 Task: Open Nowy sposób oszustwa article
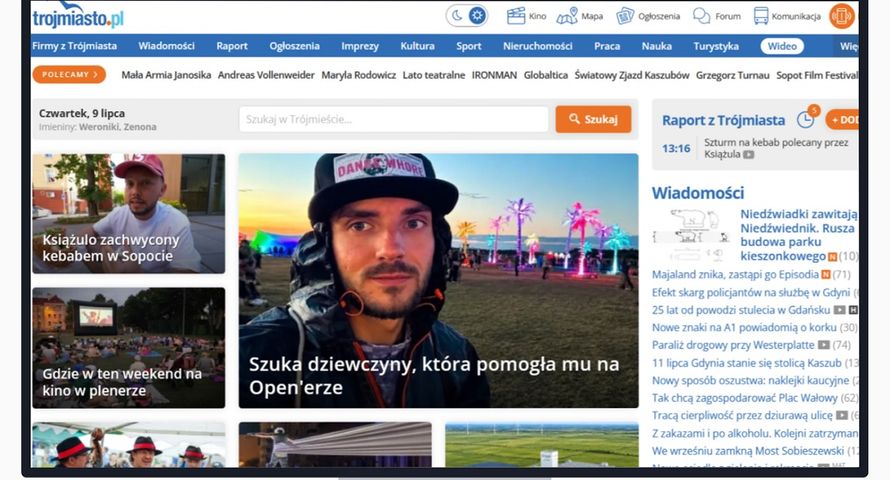pyautogui.click(x=750, y=380)
